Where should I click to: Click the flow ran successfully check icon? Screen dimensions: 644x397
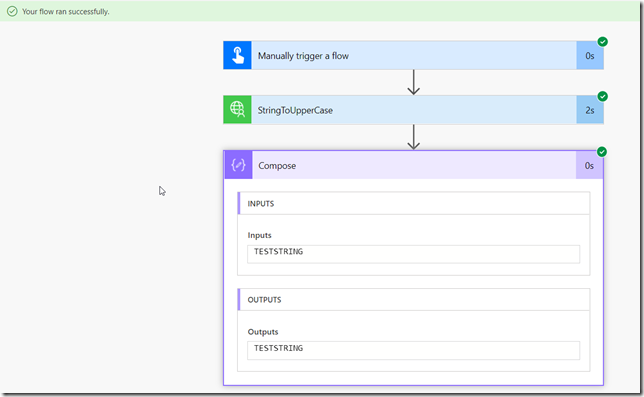12,11
